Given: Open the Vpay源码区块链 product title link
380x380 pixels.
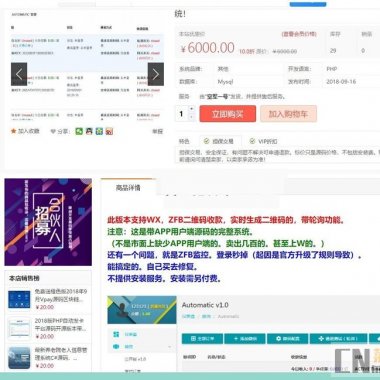Looking at the screenshot, I should (61, 295).
